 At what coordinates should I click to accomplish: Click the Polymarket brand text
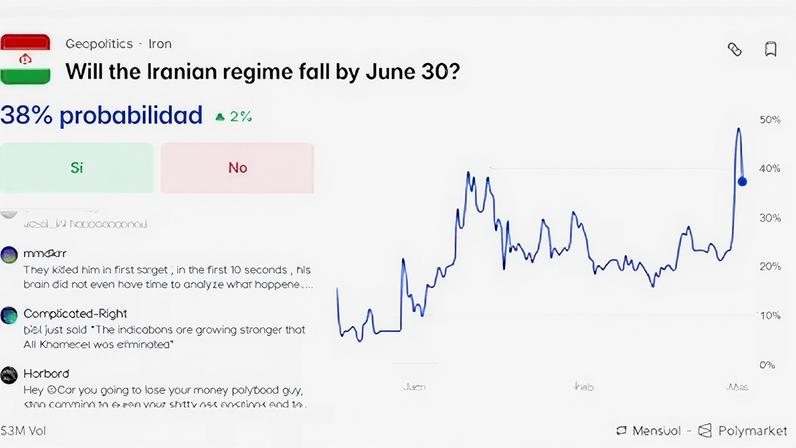click(x=752, y=431)
